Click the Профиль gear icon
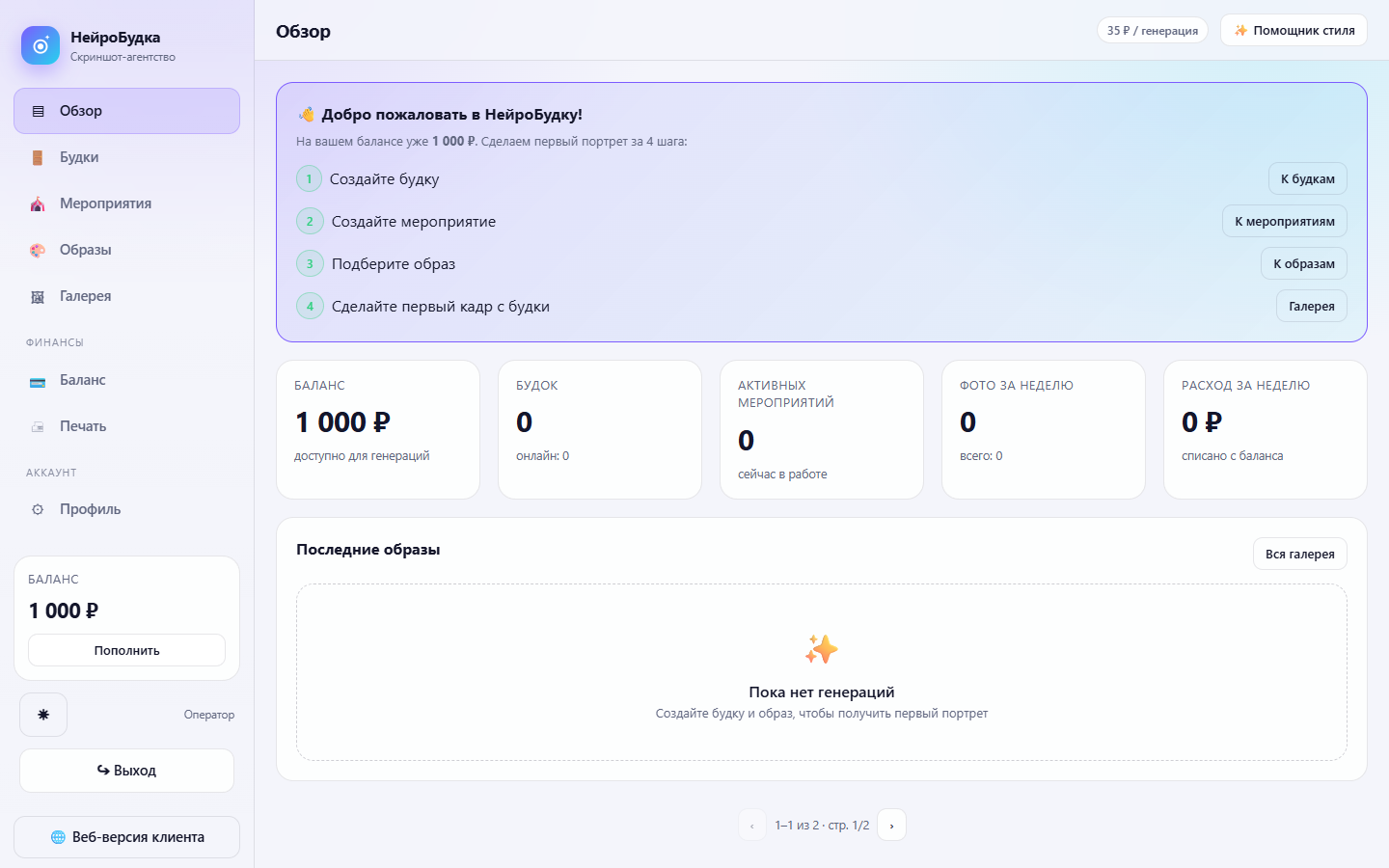 [x=38, y=510]
